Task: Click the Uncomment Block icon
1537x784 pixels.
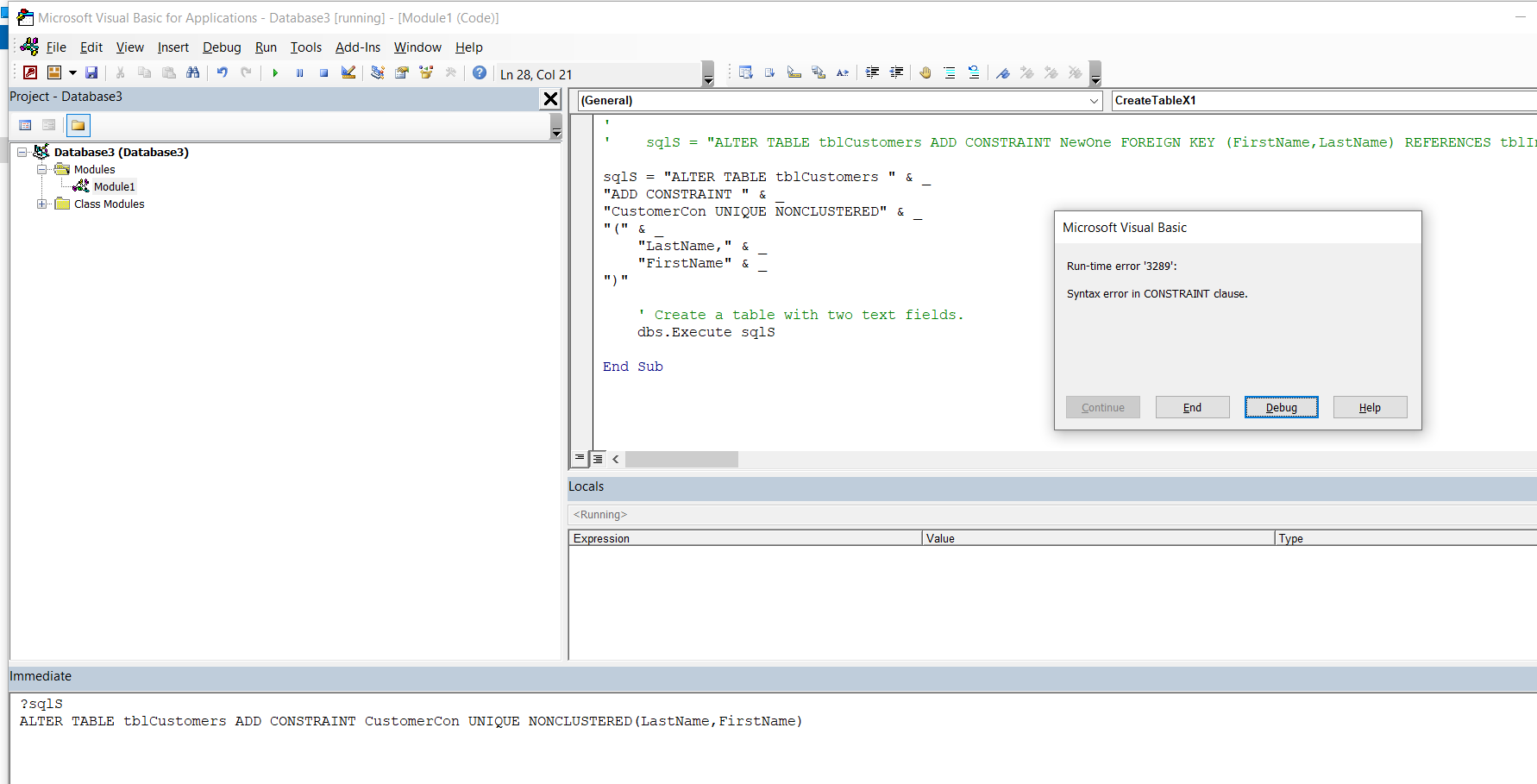Action: tap(974, 73)
